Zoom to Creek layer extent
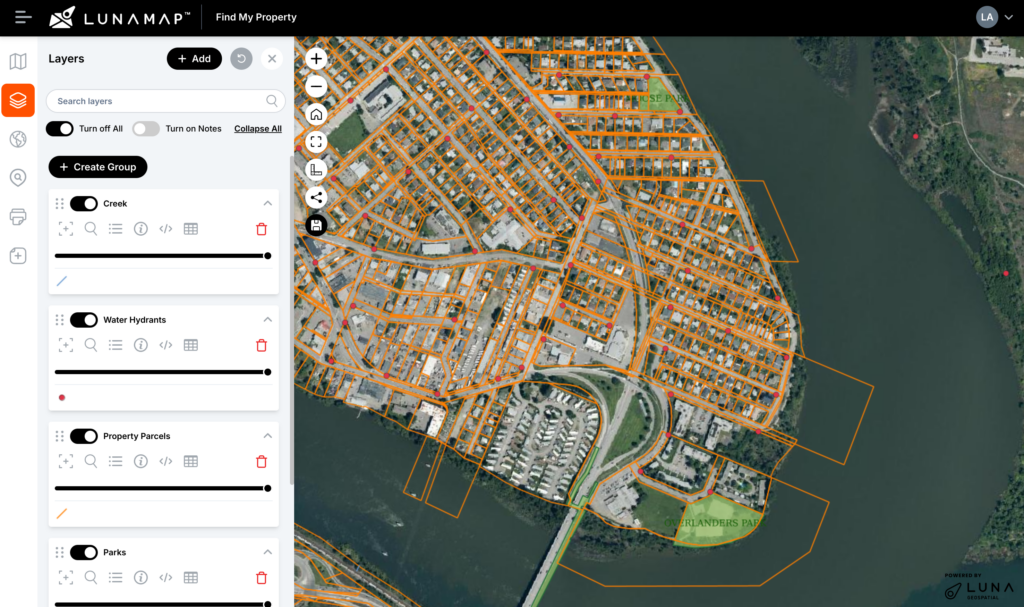The width and height of the screenshot is (1024, 607). click(66, 229)
